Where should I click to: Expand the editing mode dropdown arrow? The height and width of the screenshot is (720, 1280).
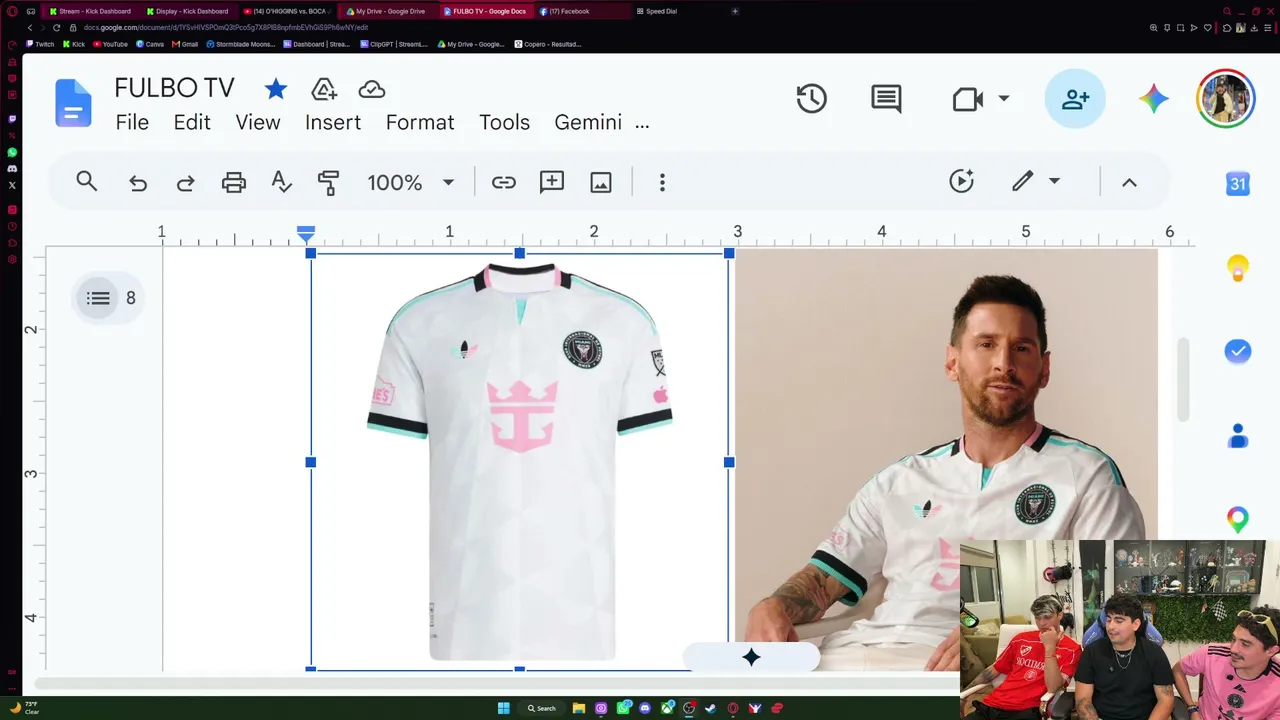[1054, 181]
